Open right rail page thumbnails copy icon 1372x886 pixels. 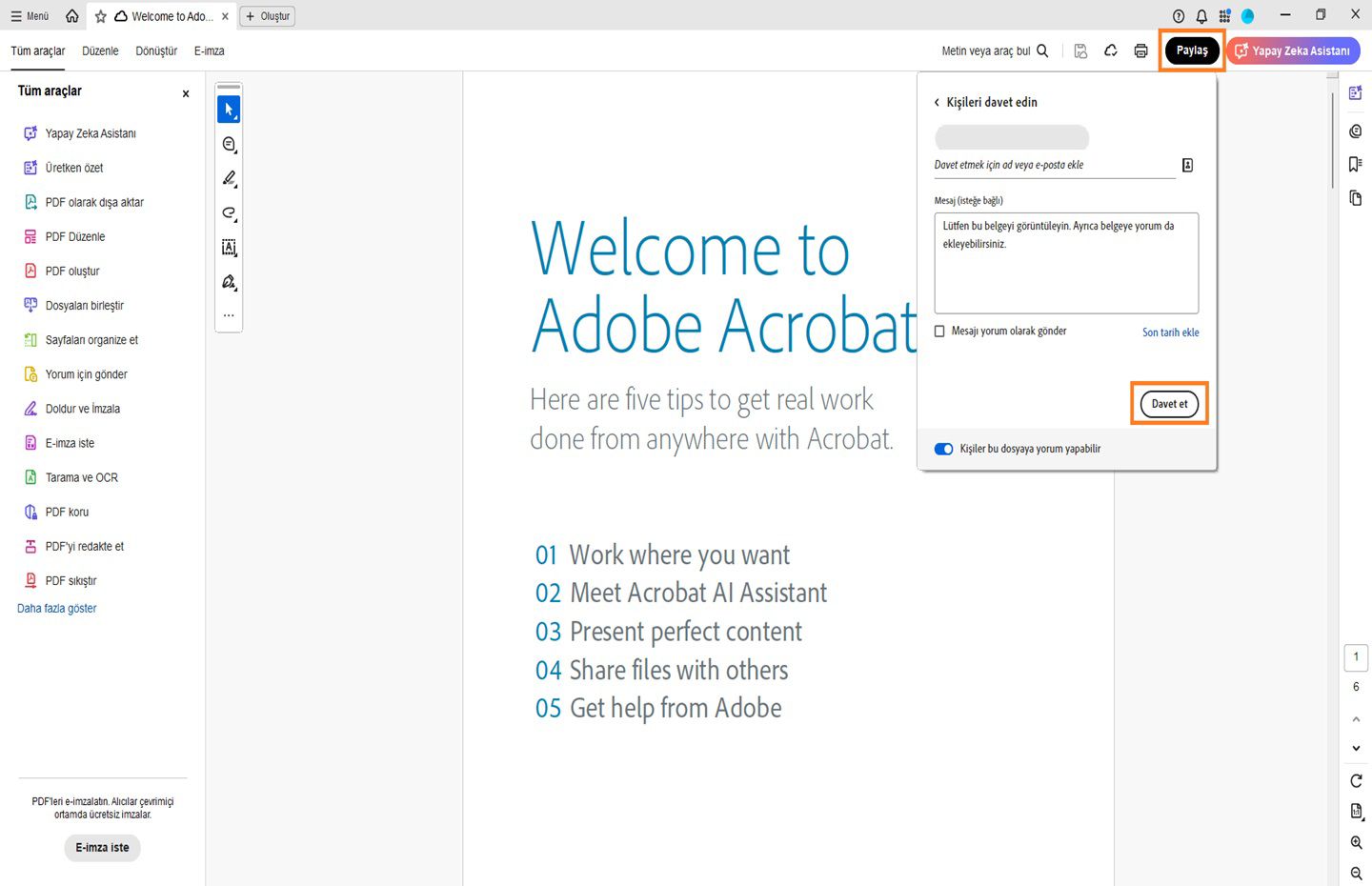(1356, 198)
